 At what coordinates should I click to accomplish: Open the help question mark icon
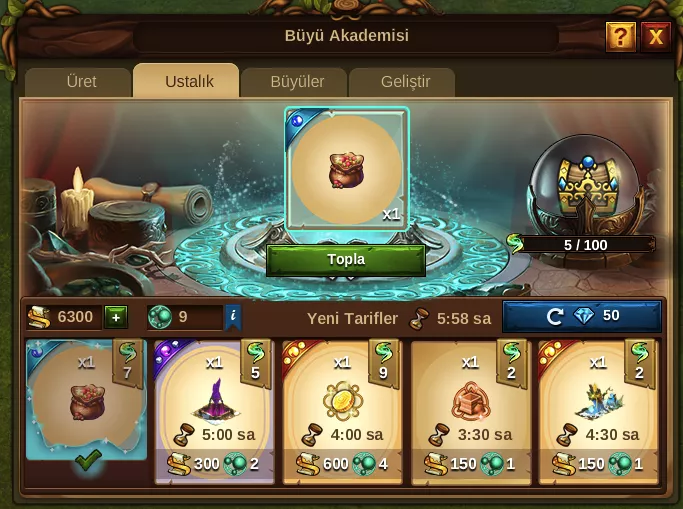[x=620, y=37]
